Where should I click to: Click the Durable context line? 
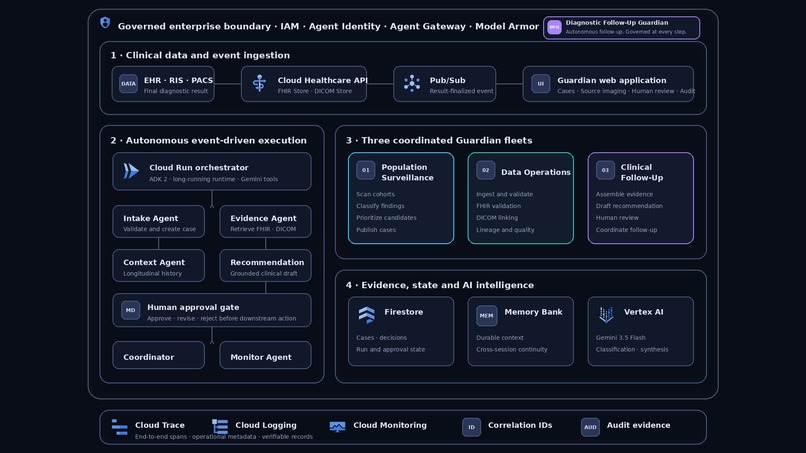[x=500, y=338]
